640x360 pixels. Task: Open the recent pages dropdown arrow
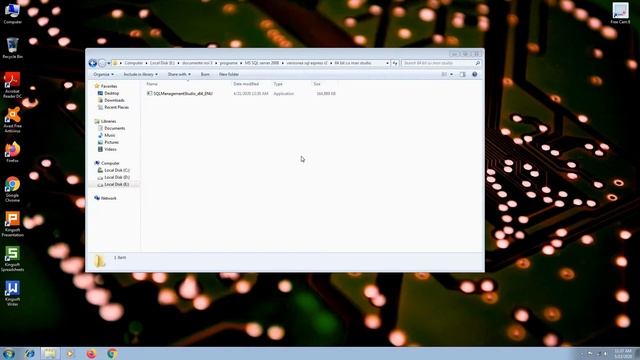click(109, 63)
